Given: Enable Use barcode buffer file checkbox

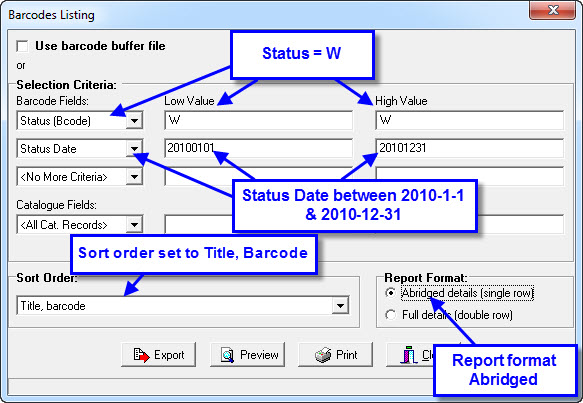Looking at the screenshot, I should [22, 46].
